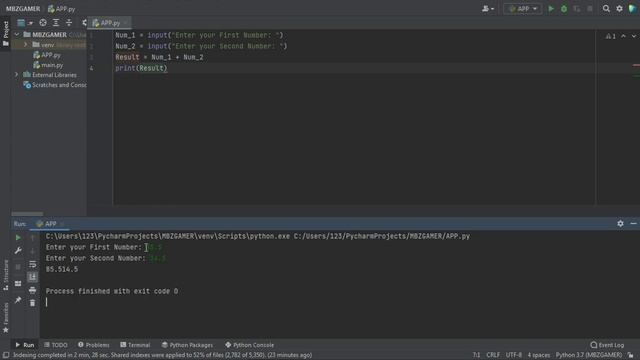Close the APP.py editor tab
Viewport: 640px width, 360px height.
click(125, 23)
